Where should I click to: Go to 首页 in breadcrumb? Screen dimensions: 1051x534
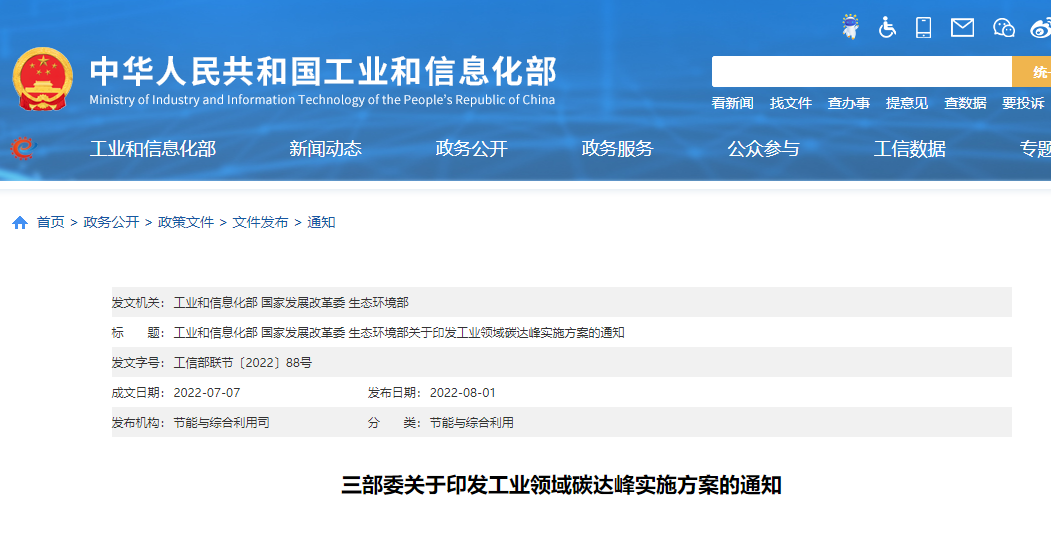(x=51, y=222)
